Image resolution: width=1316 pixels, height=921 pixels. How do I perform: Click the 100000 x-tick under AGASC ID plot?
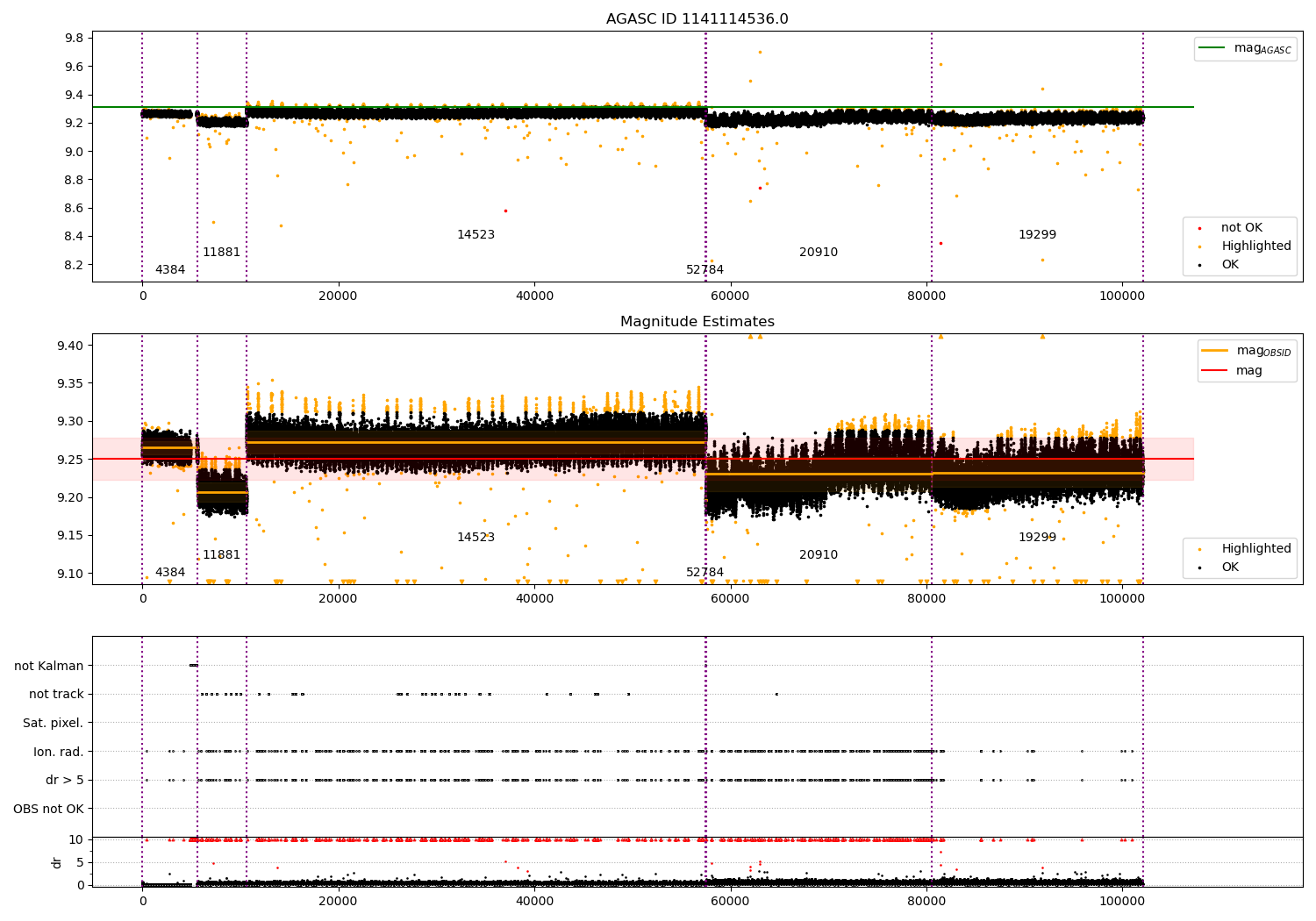[1122, 296]
